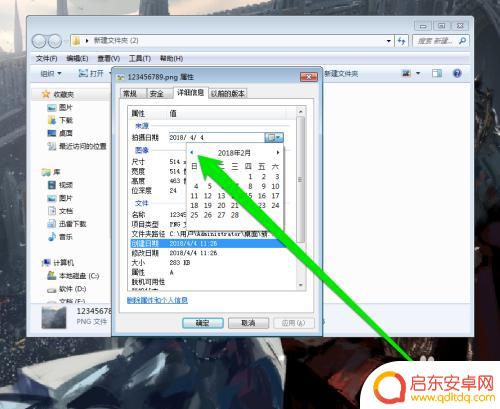Viewport: 500px width, 409px height.
Task: Pick day 19 in the calendar
Action: [x=208, y=206]
